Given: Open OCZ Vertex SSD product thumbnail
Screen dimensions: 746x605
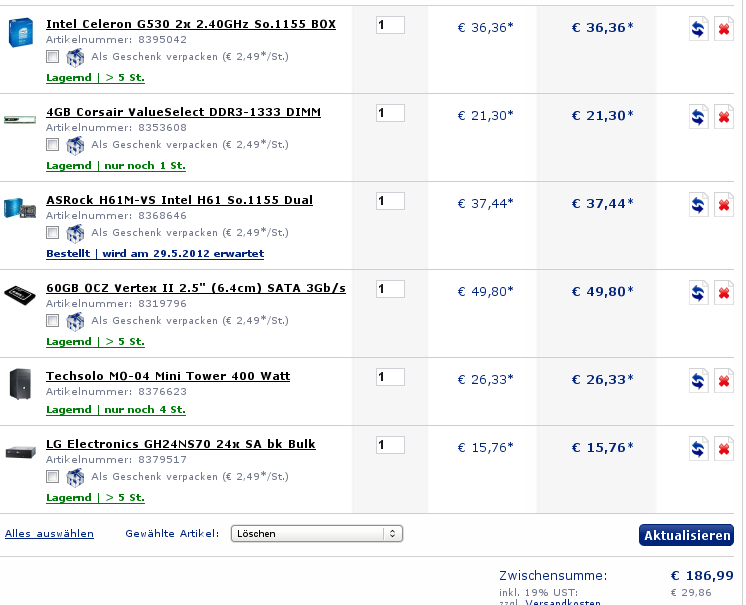Looking at the screenshot, I should 20,295.
